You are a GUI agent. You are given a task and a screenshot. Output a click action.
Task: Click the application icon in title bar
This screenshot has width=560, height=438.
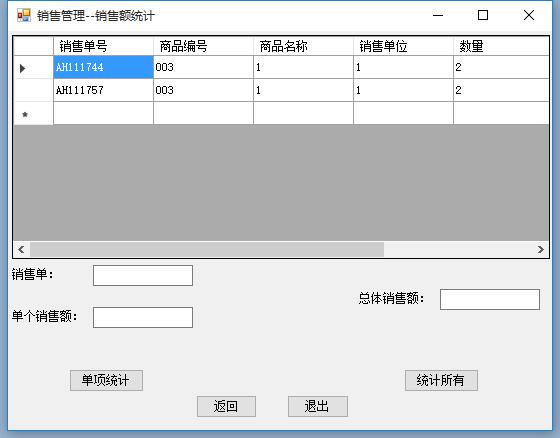click(x=24, y=15)
